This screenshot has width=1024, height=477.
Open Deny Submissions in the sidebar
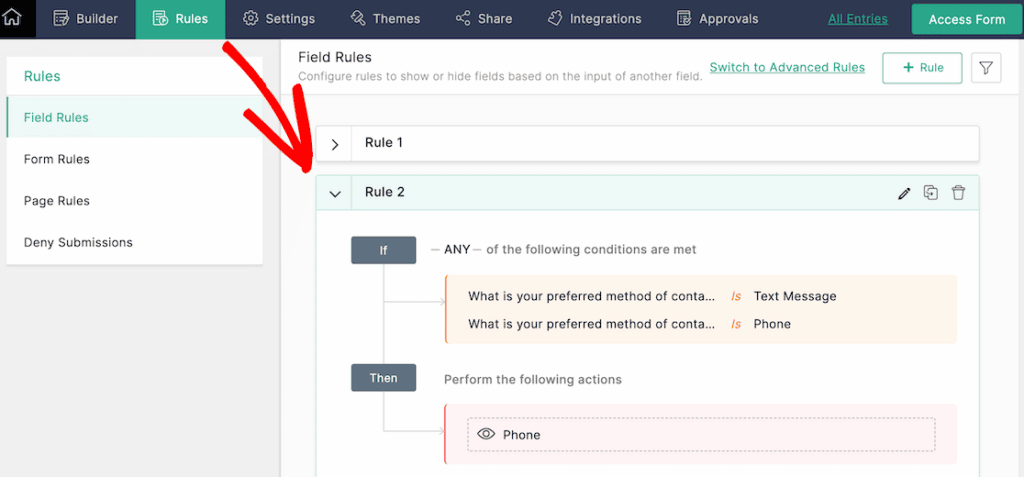click(78, 242)
